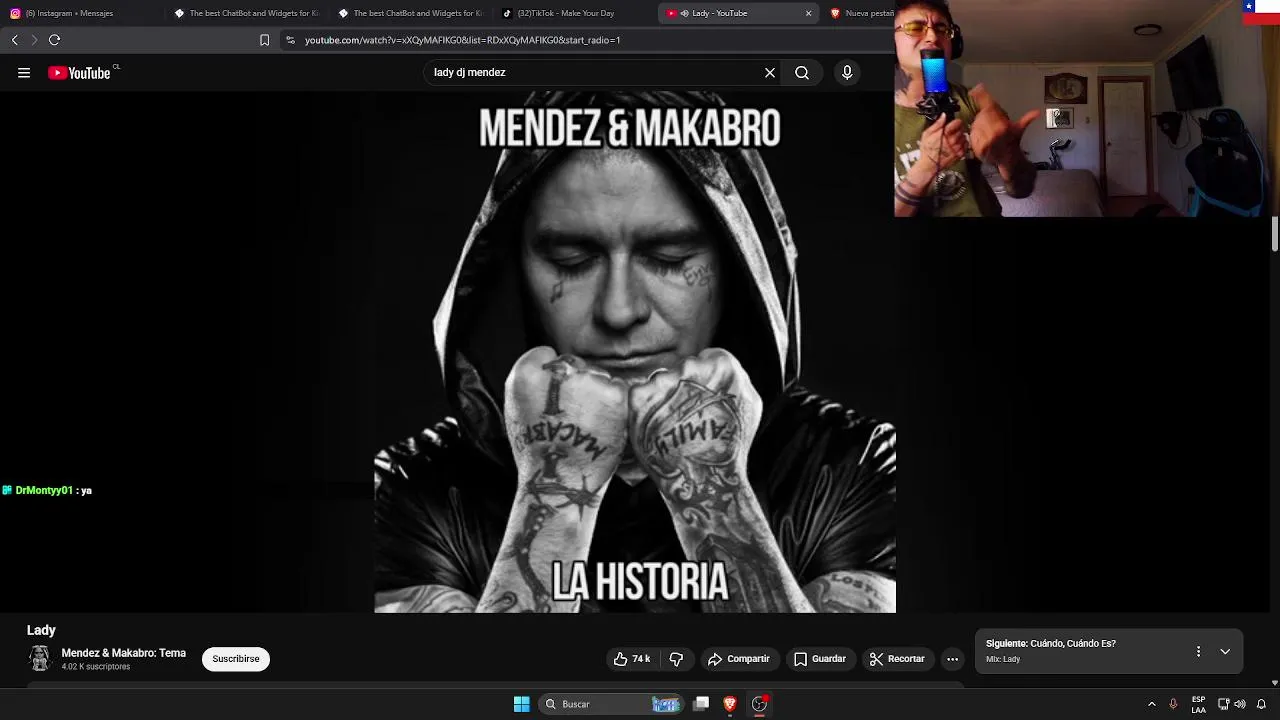The height and width of the screenshot is (720, 1280).
Task: Clear the search text with the X icon
Action: tap(770, 73)
